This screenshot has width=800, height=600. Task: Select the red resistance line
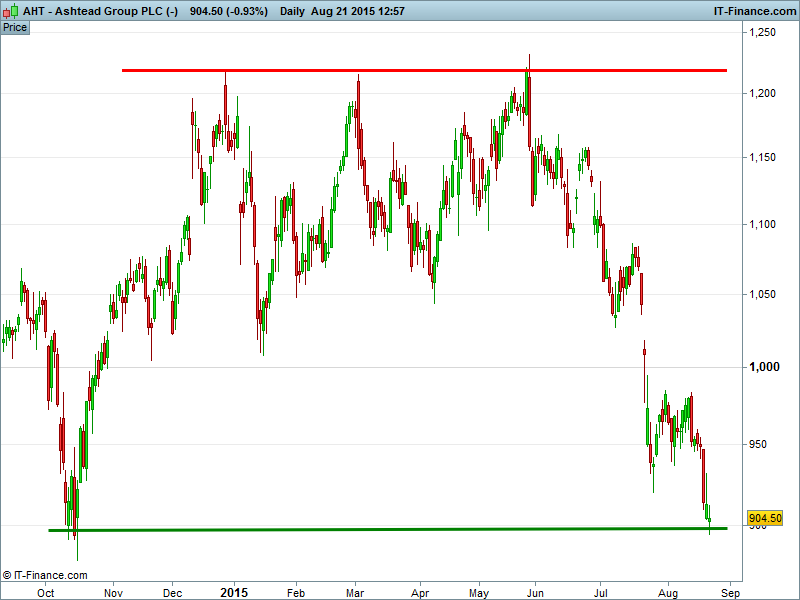pyautogui.click(x=420, y=70)
